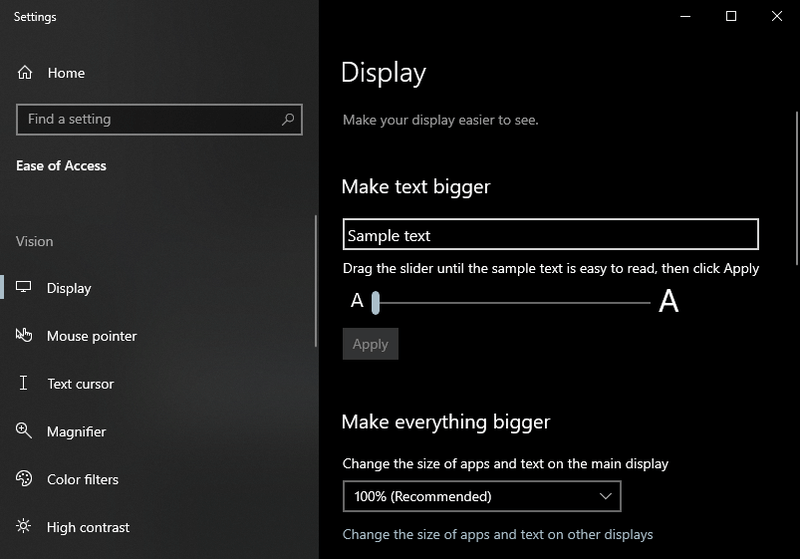The height and width of the screenshot is (559, 800).
Task: Click the large A text size label
Action: coord(668,300)
